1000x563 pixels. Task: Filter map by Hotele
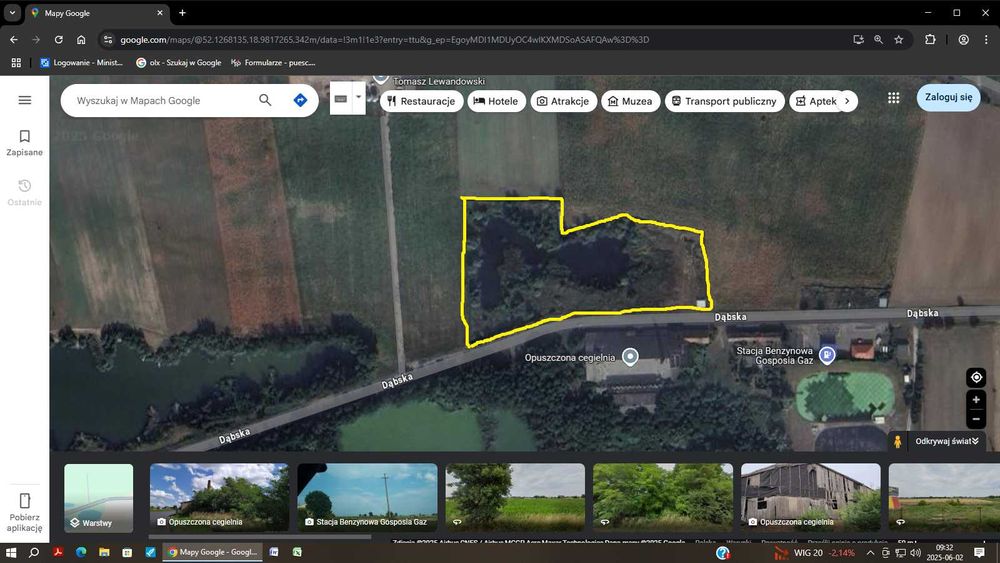pyautogui.click(x=496, y=101)
